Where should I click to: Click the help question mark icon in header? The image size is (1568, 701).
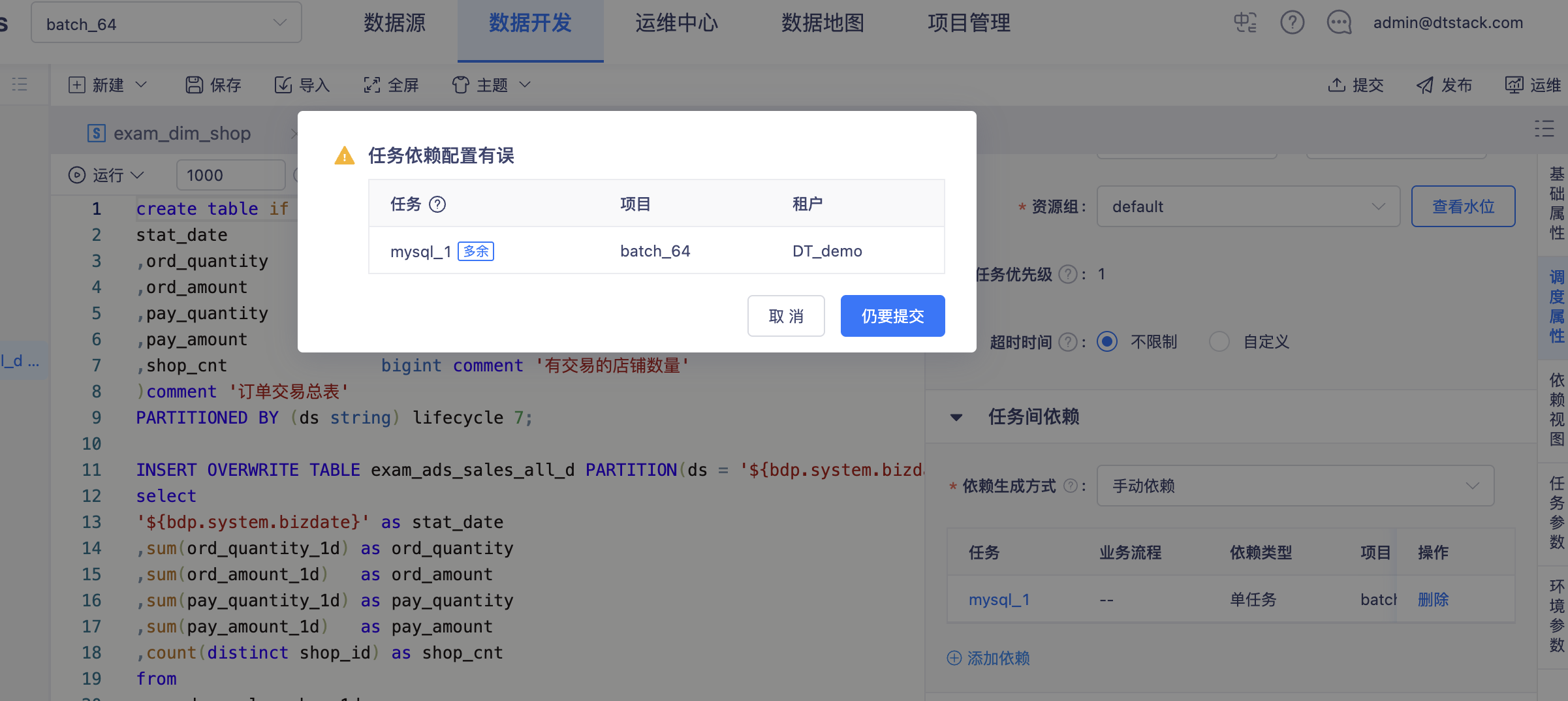[x=1292, y=23]
